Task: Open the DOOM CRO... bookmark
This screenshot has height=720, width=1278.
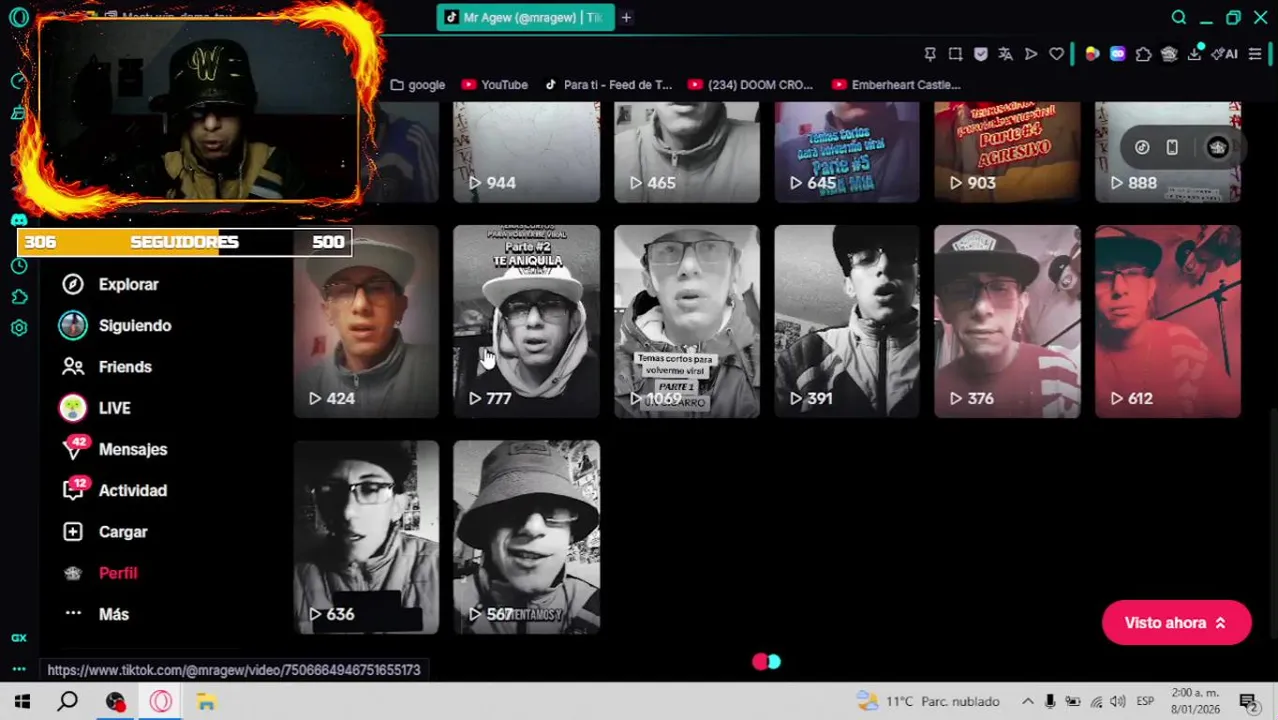Action: [751, 85]
